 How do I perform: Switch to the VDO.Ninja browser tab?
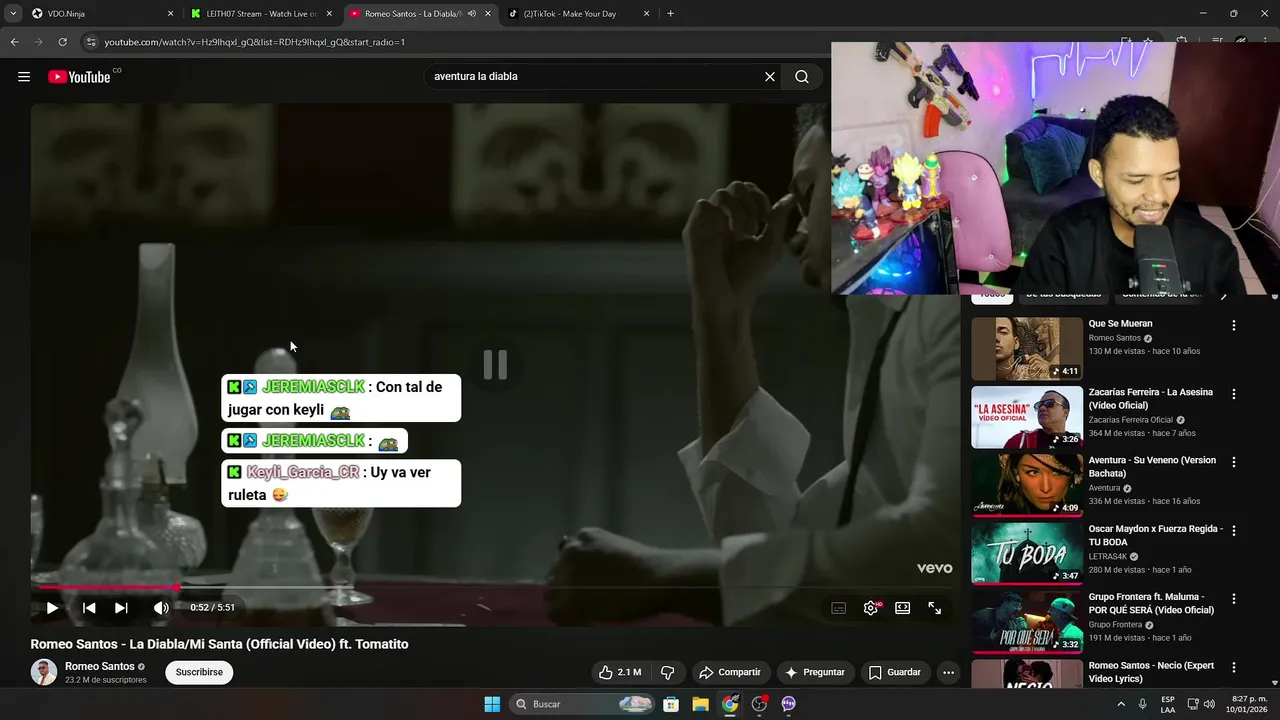point(100,14)
